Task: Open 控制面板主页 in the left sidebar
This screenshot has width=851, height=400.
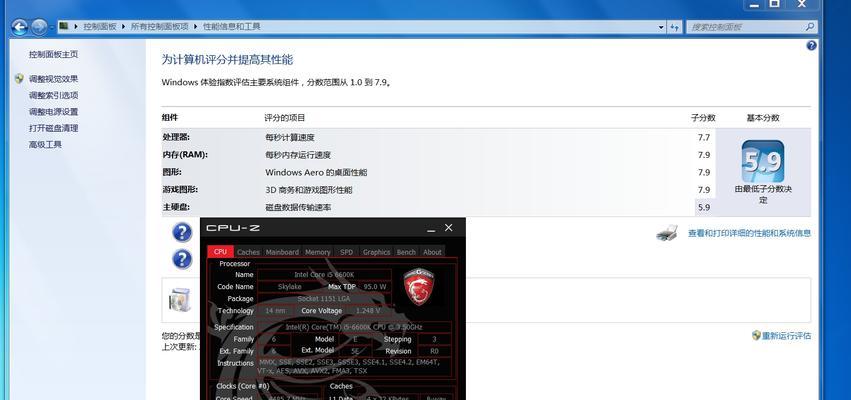Action: (x=53, y=54)
